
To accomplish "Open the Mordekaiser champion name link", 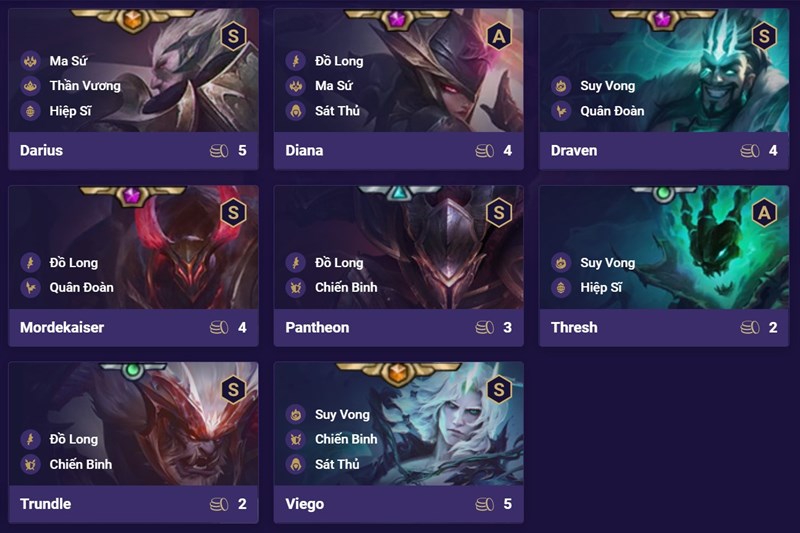I will 62,327.
